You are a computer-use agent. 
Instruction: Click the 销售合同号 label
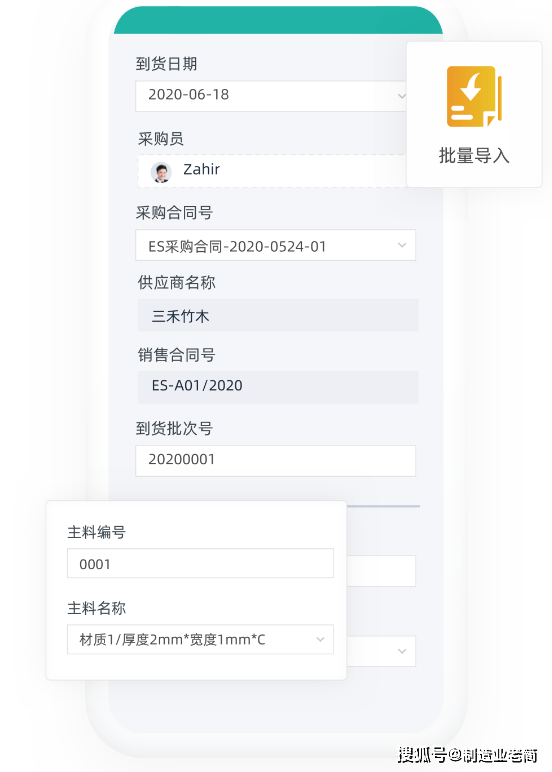point(176,355)
